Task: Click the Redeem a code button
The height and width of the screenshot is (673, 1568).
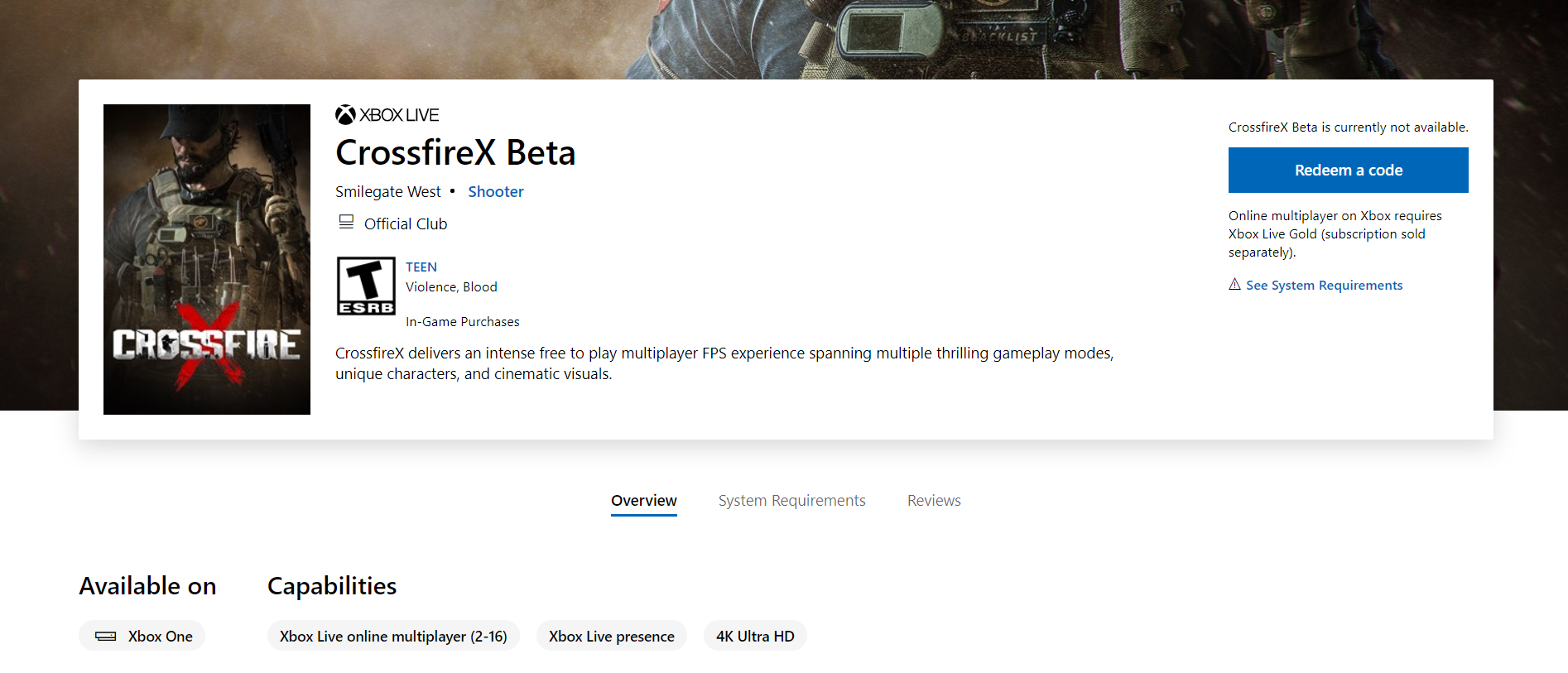Action: point(1348,170)
